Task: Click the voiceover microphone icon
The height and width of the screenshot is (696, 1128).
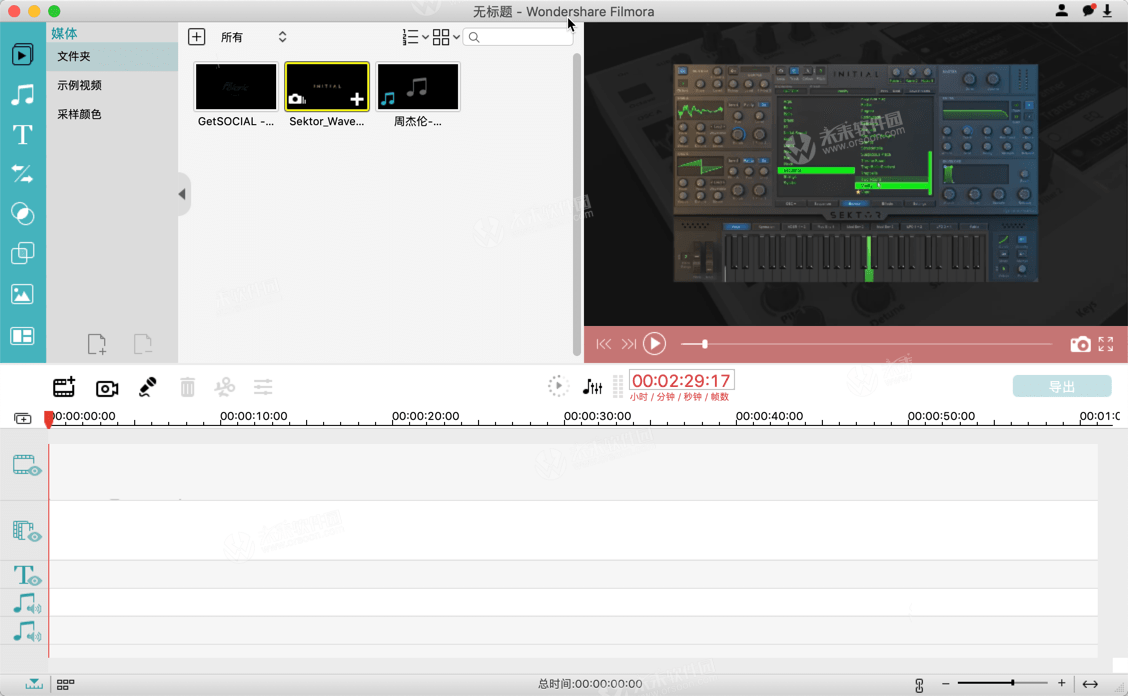Action: [x=147, y=387]
